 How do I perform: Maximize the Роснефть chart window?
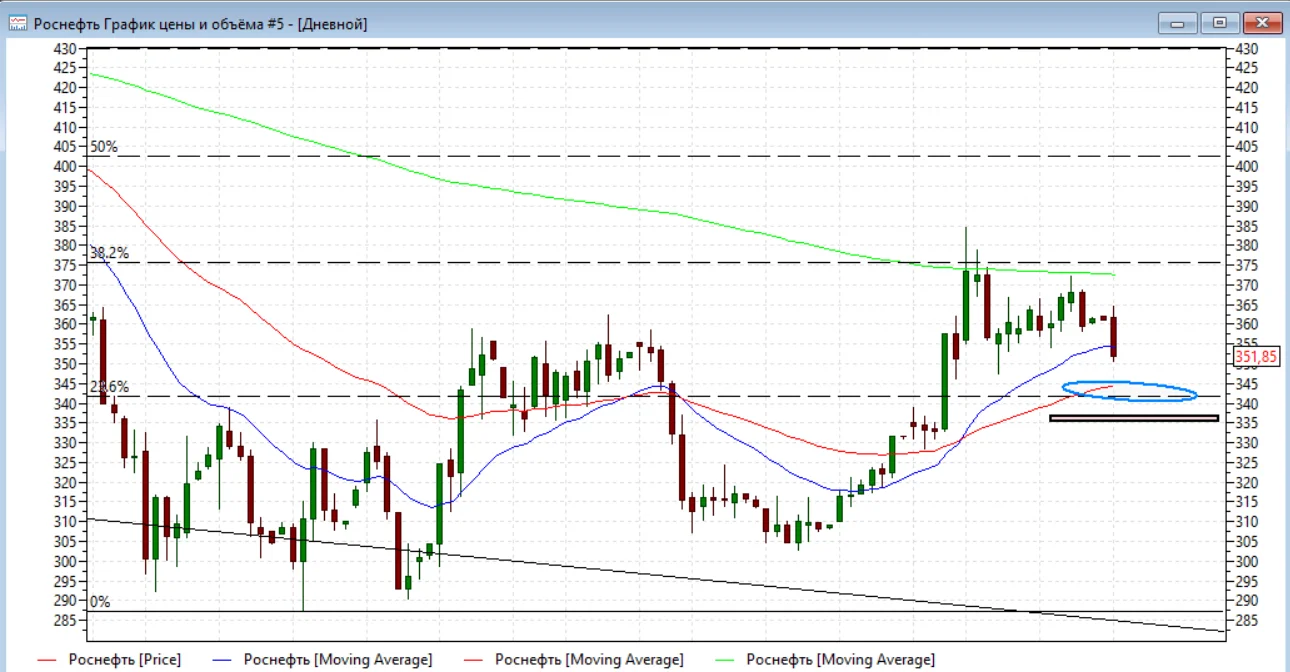(x=1220, y=22)
